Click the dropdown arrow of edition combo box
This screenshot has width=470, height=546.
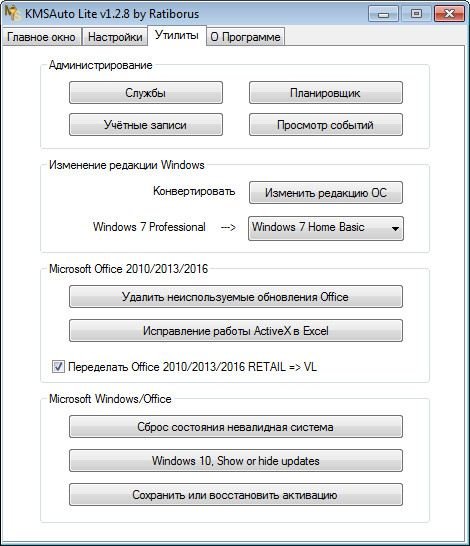pyautogui.click(x=395, y=229)
